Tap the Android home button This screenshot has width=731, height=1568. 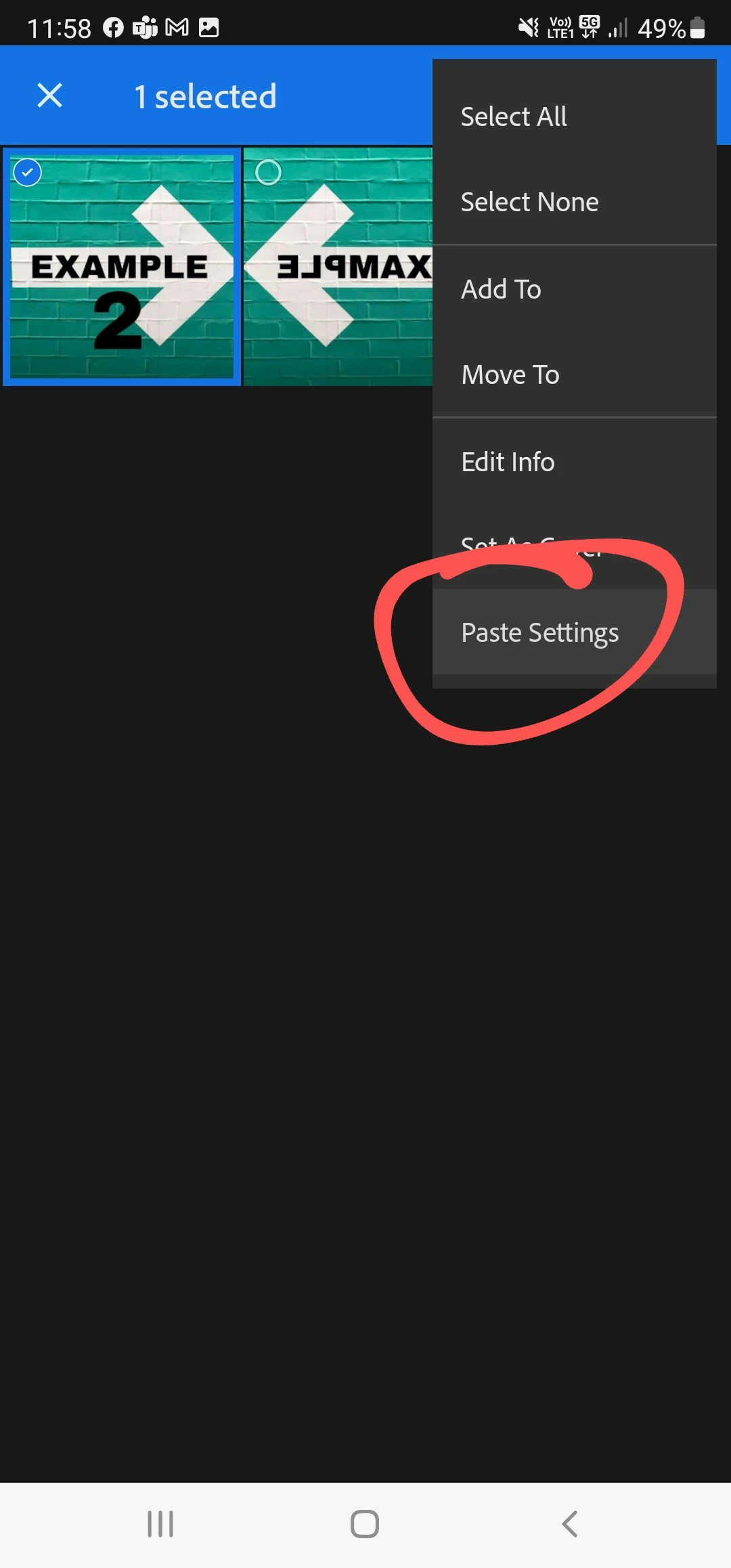coord(365,1524)
